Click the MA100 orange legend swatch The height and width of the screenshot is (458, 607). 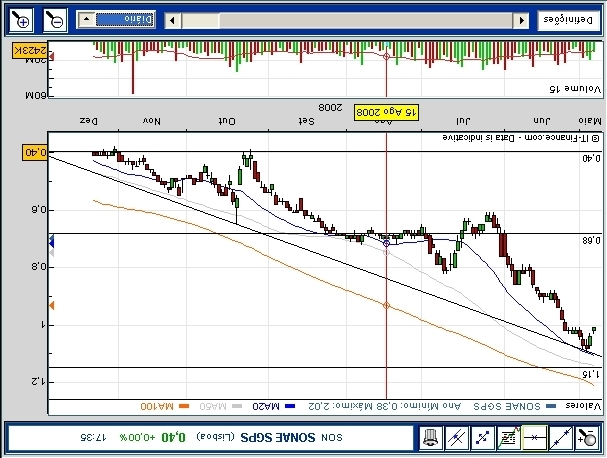[184, 406]
